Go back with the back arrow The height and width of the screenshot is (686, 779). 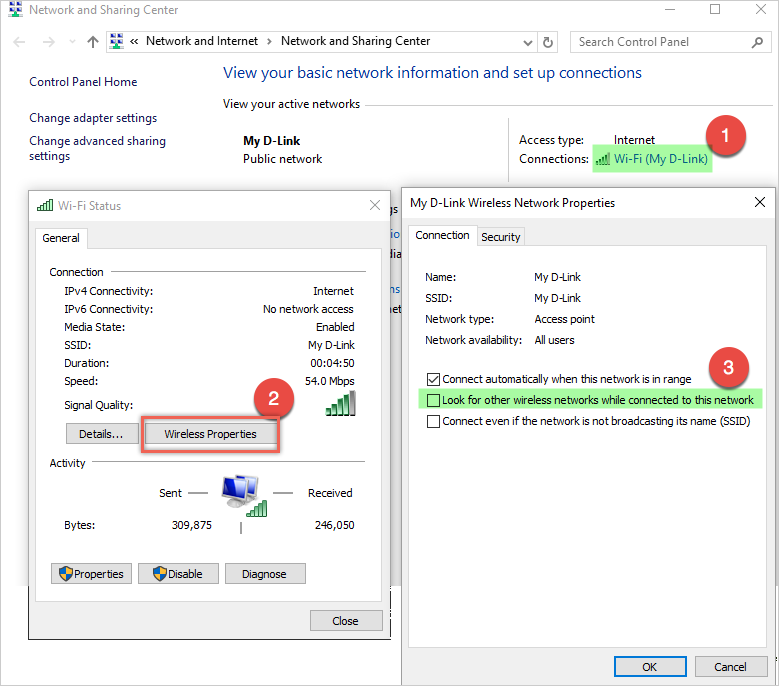19,42
